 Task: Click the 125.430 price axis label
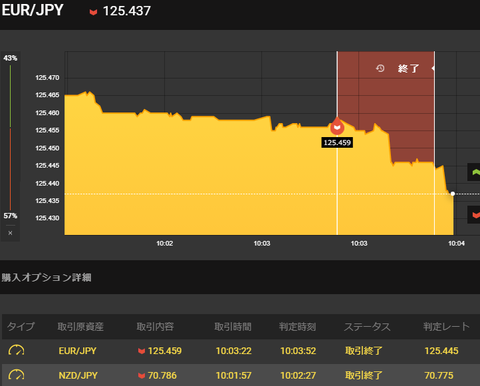[x=47, y=218]
